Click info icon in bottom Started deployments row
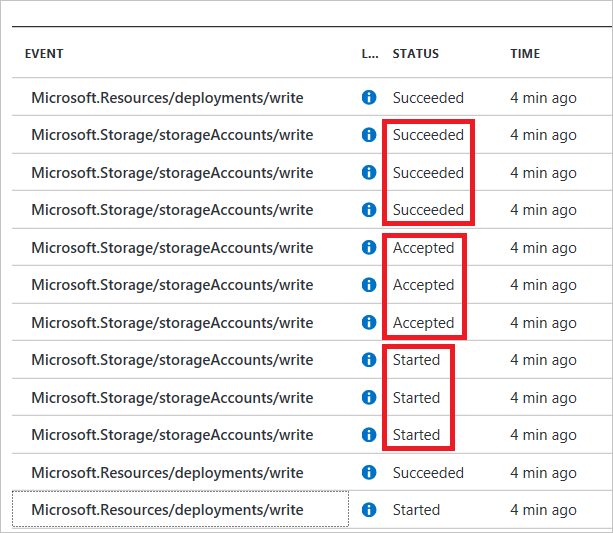The height and width of the screenshot is (533, 613). (369, 510)
